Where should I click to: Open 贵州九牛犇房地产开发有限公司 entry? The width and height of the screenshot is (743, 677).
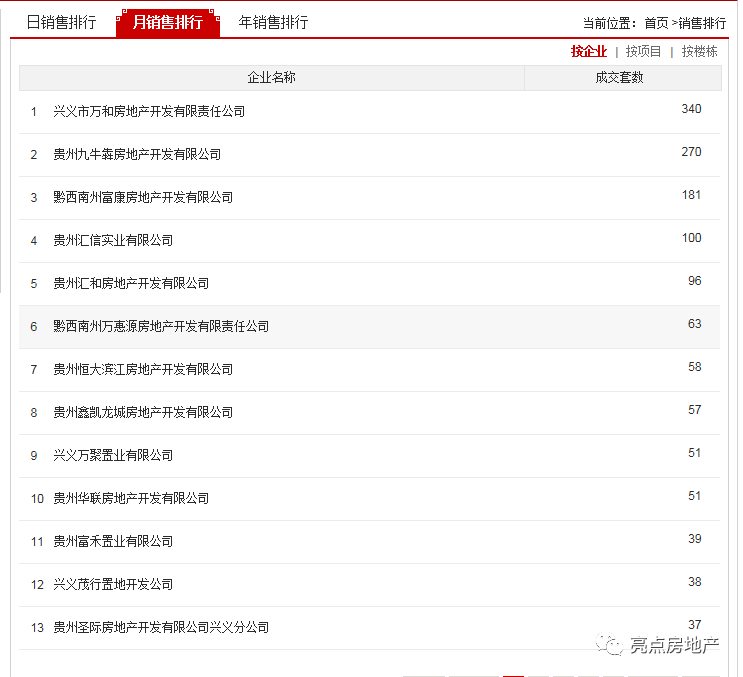(137, 154)
